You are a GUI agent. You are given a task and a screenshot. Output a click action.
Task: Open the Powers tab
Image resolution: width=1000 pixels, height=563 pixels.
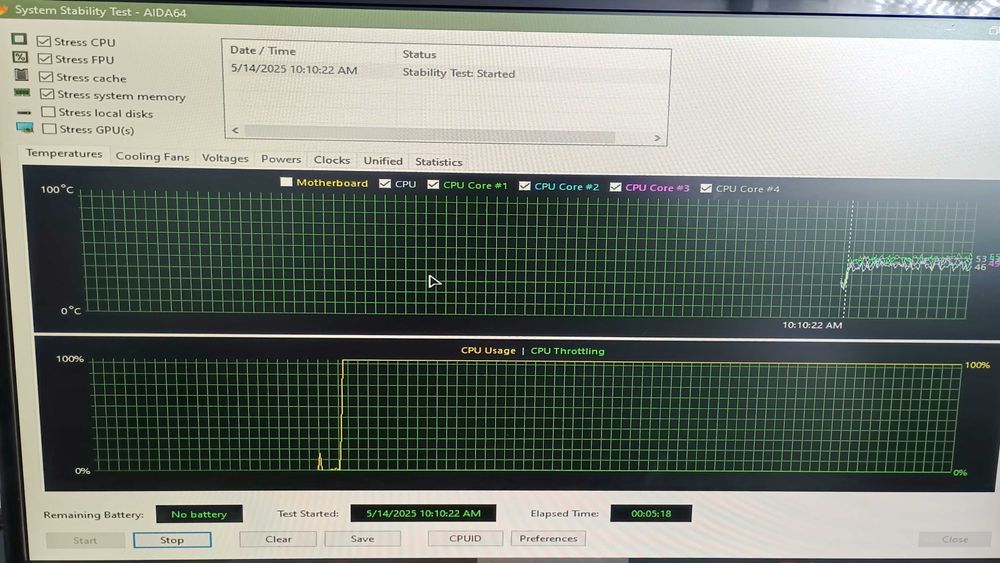281,159
